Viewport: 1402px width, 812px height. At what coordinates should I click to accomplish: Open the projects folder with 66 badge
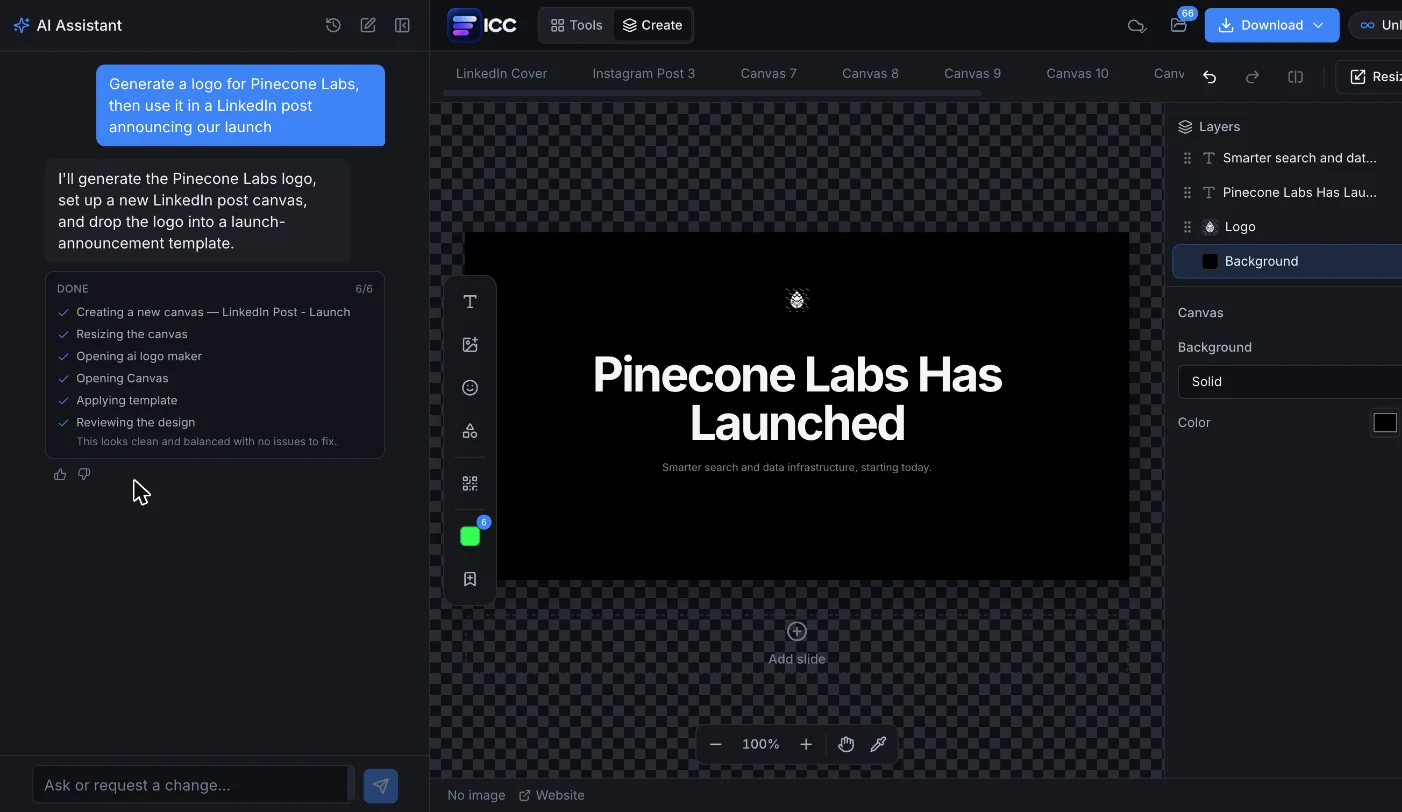pos(1179,25)
